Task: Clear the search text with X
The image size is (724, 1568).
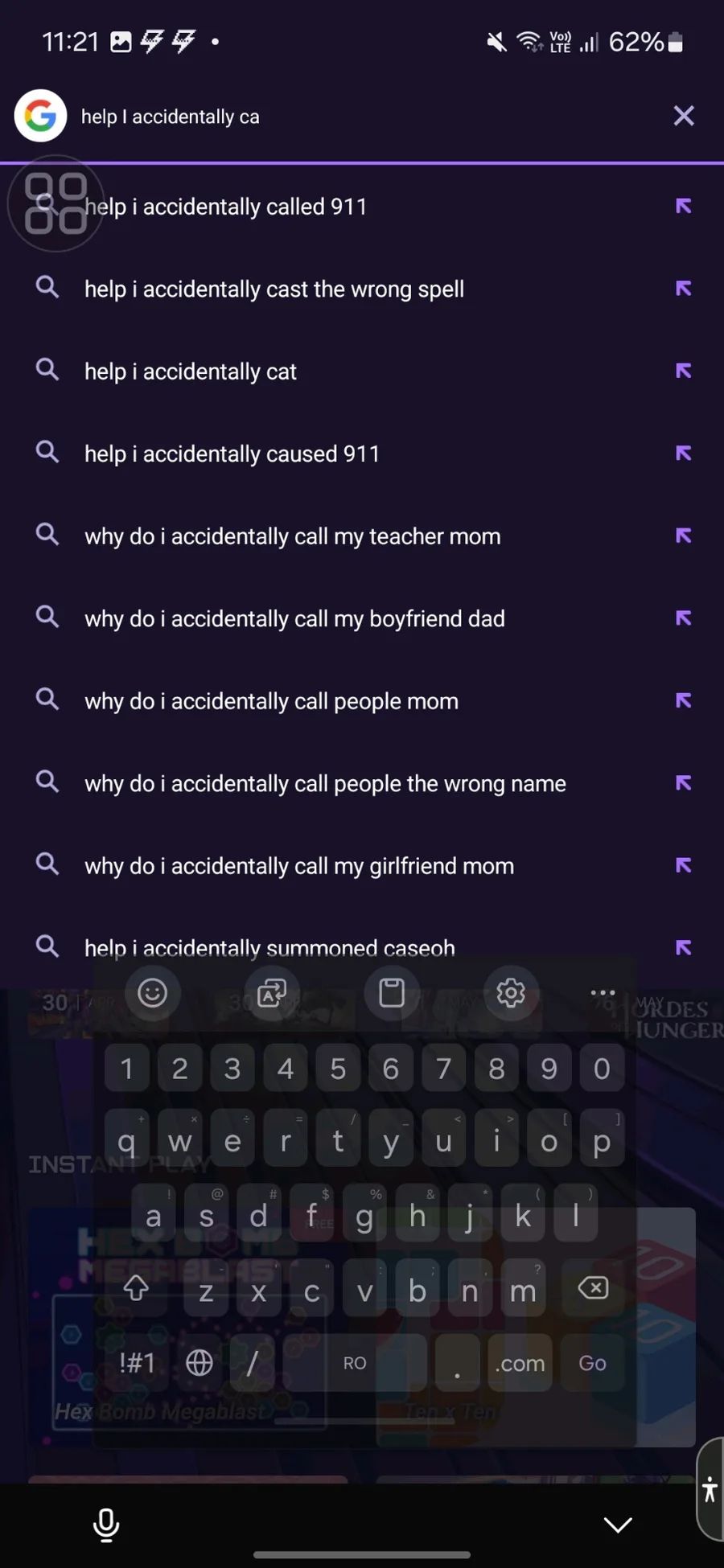Action: (x=684, y=116)
